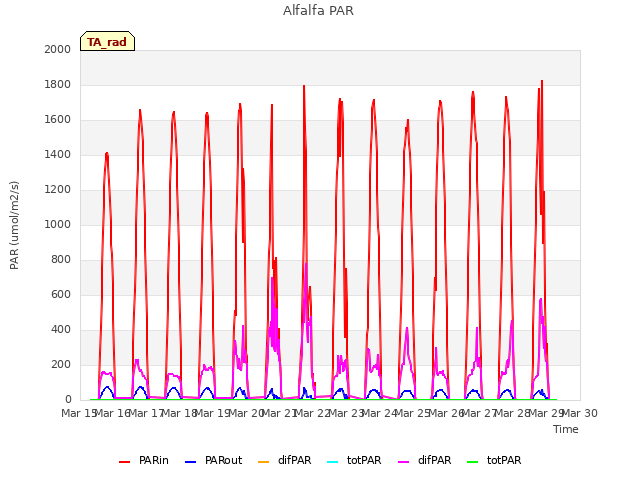The height and width of the screenshot is (480, 640).
Task: Click the red PARin legend swatch
Action: coord(124,462)
